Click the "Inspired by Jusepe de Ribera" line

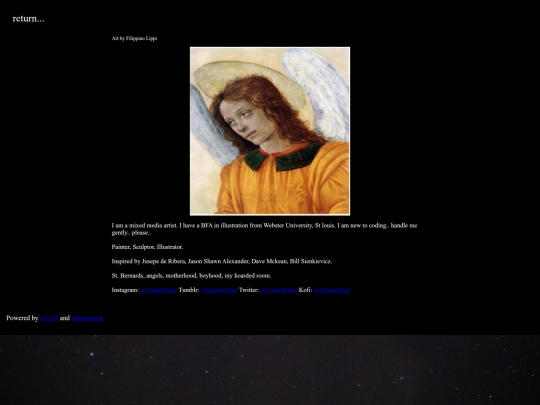coord(222,261)
